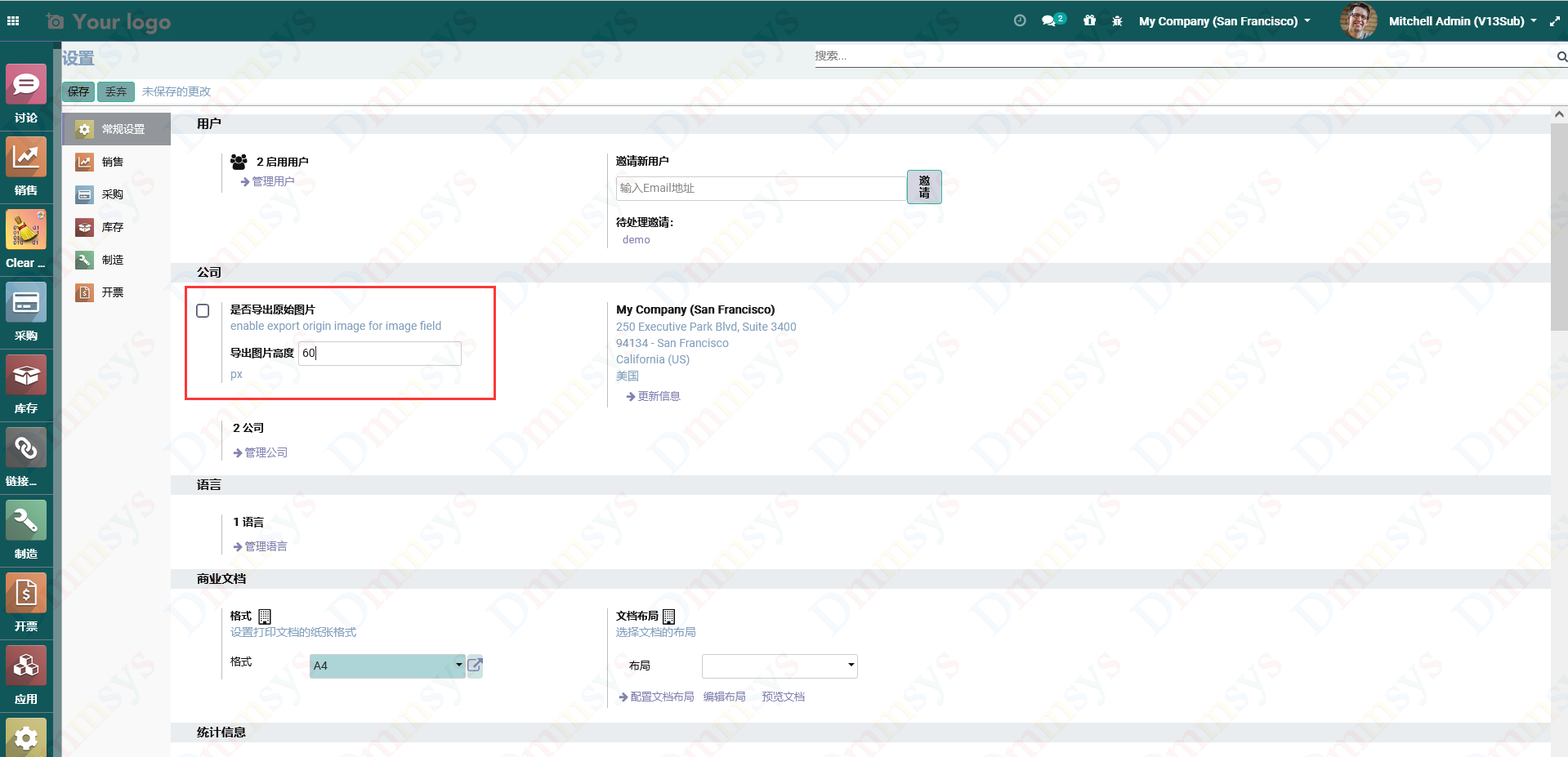Click the scrollbar up arrow
The height and width of the screenshot is (757, 1568).
click(x=1559, y=114)
